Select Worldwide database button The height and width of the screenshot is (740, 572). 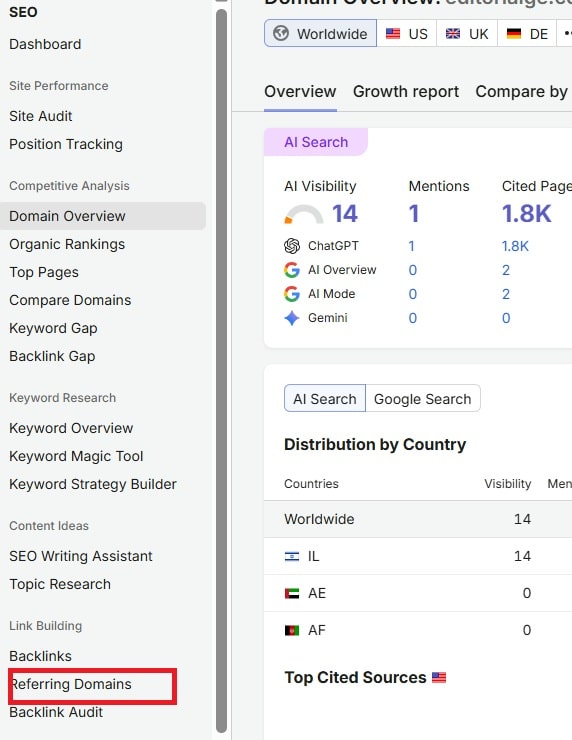coord(320,34)
